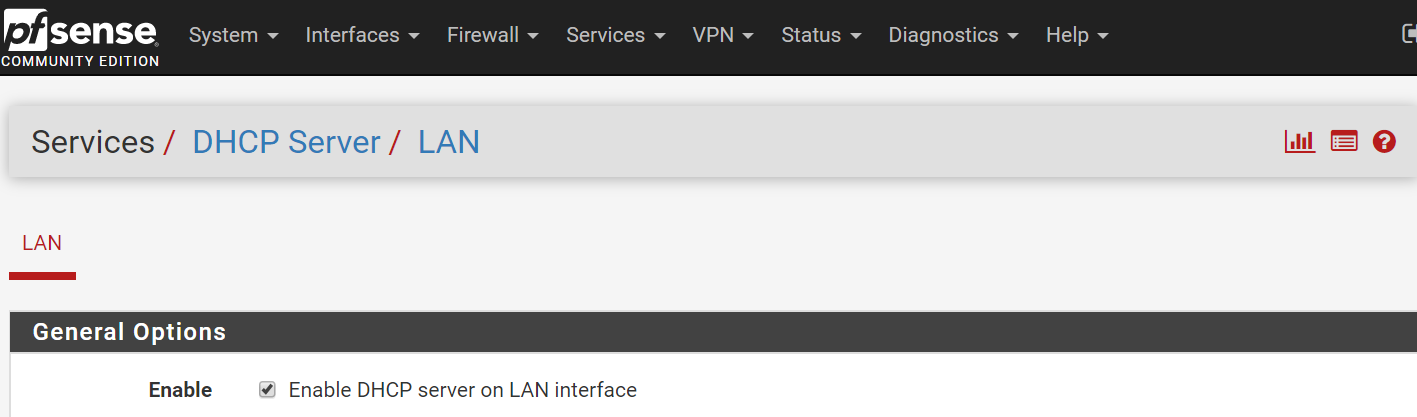View related DHCP log entries icon
The width and height of the screenshot is (1417, 417).
[1344, 142]
